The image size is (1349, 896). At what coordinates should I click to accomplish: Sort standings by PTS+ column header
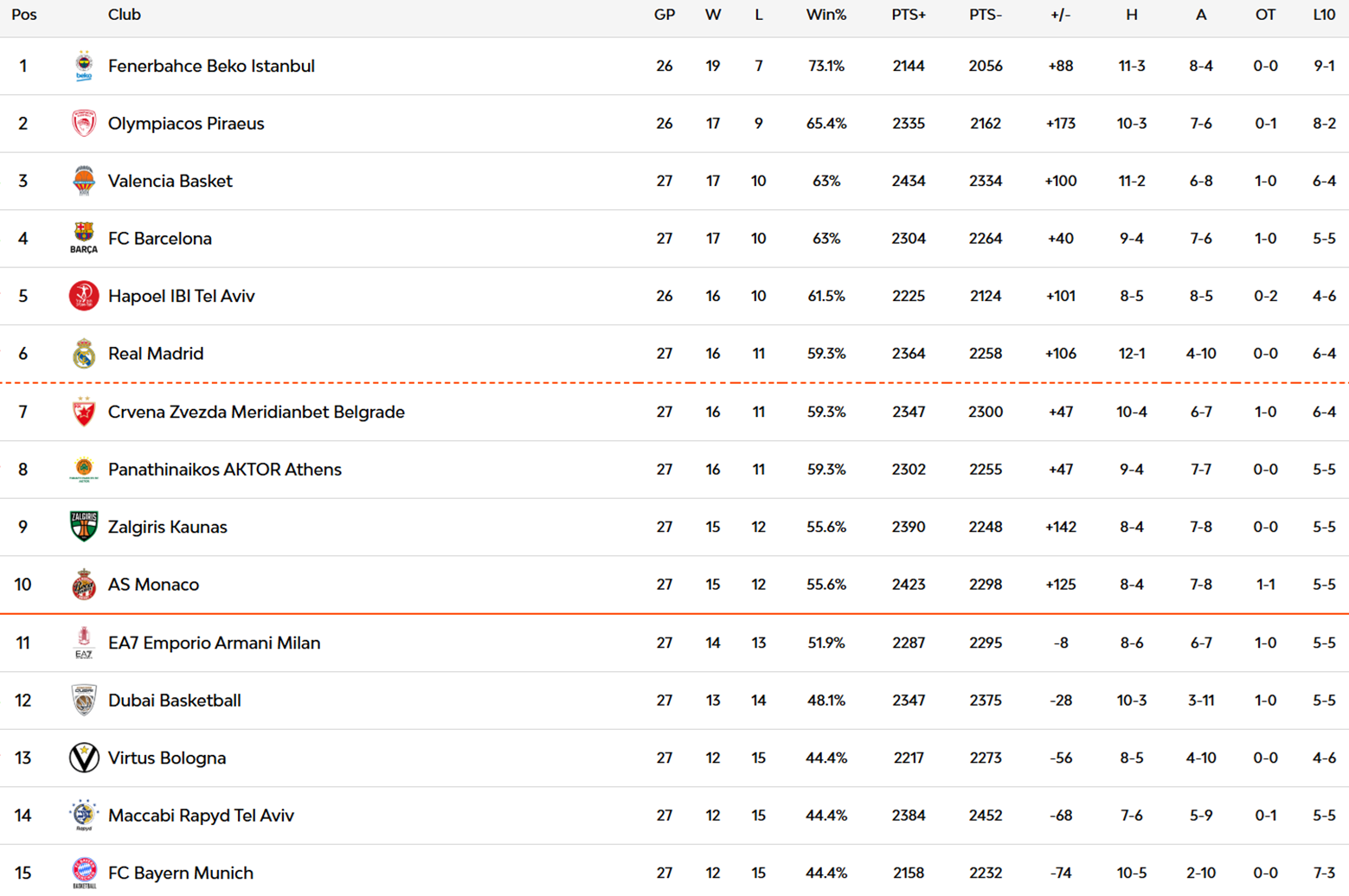908,15
